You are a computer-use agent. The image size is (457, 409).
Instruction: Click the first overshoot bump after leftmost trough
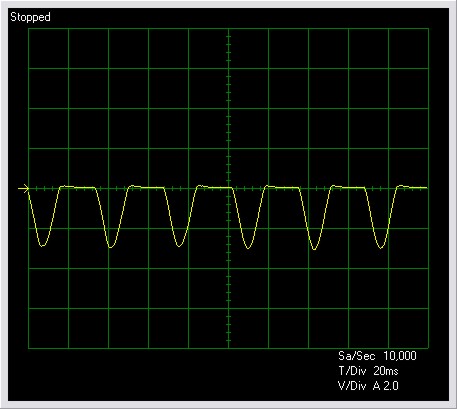67,186
